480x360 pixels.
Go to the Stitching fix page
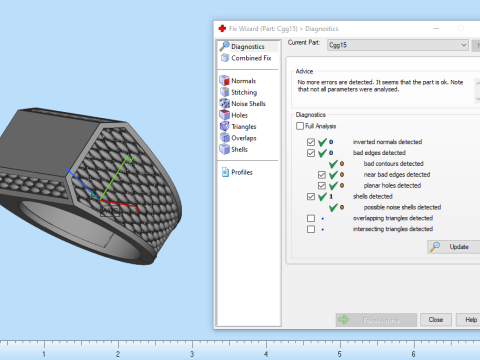pyautogui.click(x=244, y=92)
